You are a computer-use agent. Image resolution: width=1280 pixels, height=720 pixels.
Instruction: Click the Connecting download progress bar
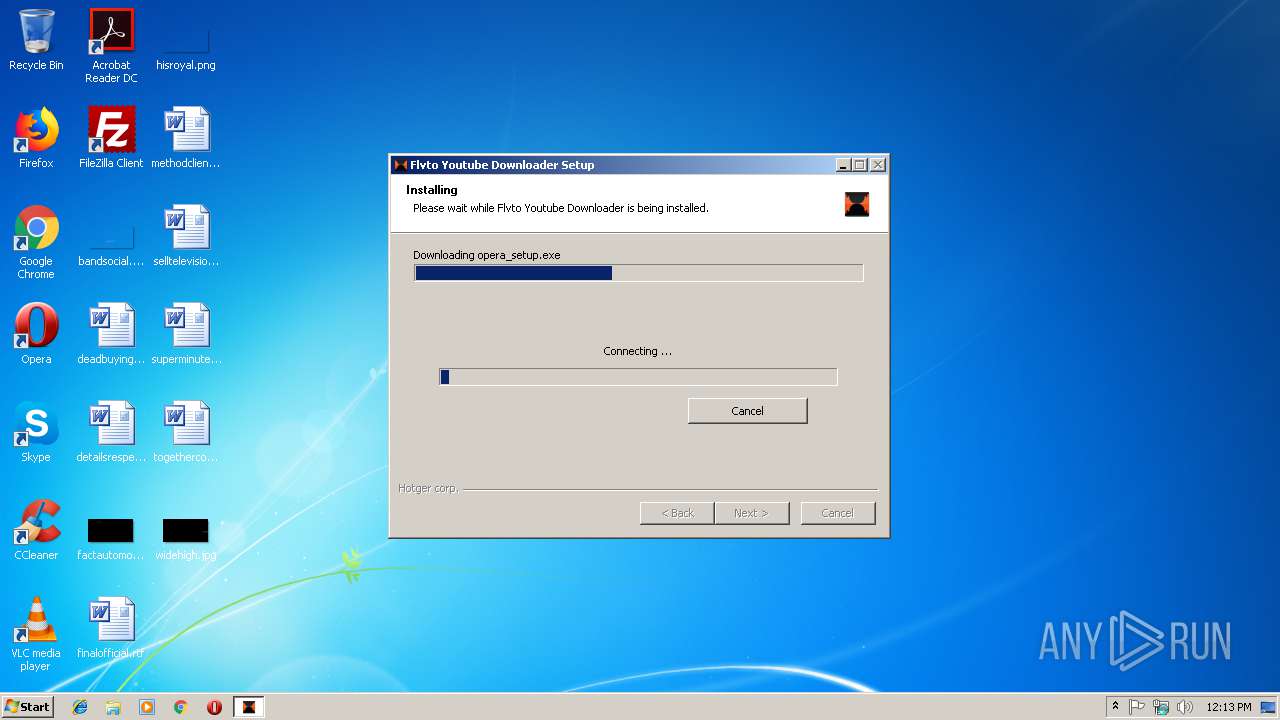click(638, 377)
